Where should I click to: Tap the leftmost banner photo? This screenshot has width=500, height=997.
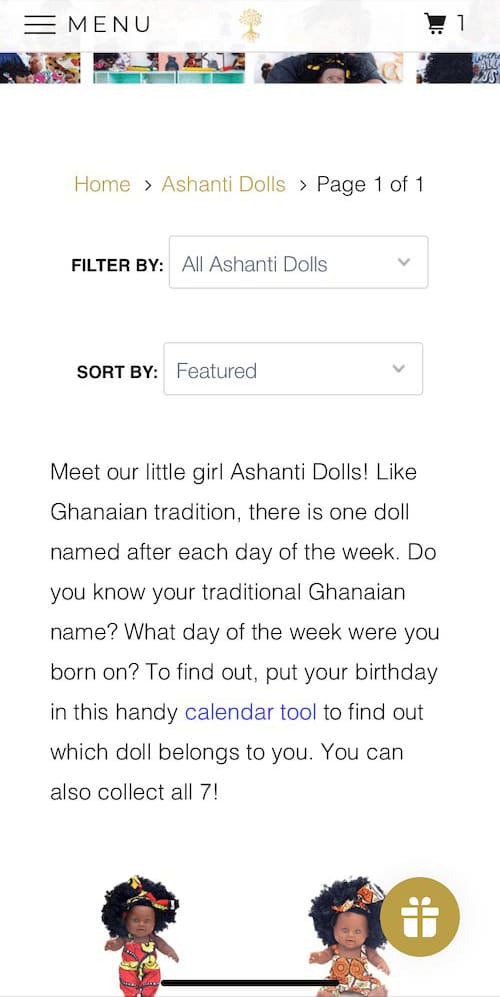click(x=40, y=68)
